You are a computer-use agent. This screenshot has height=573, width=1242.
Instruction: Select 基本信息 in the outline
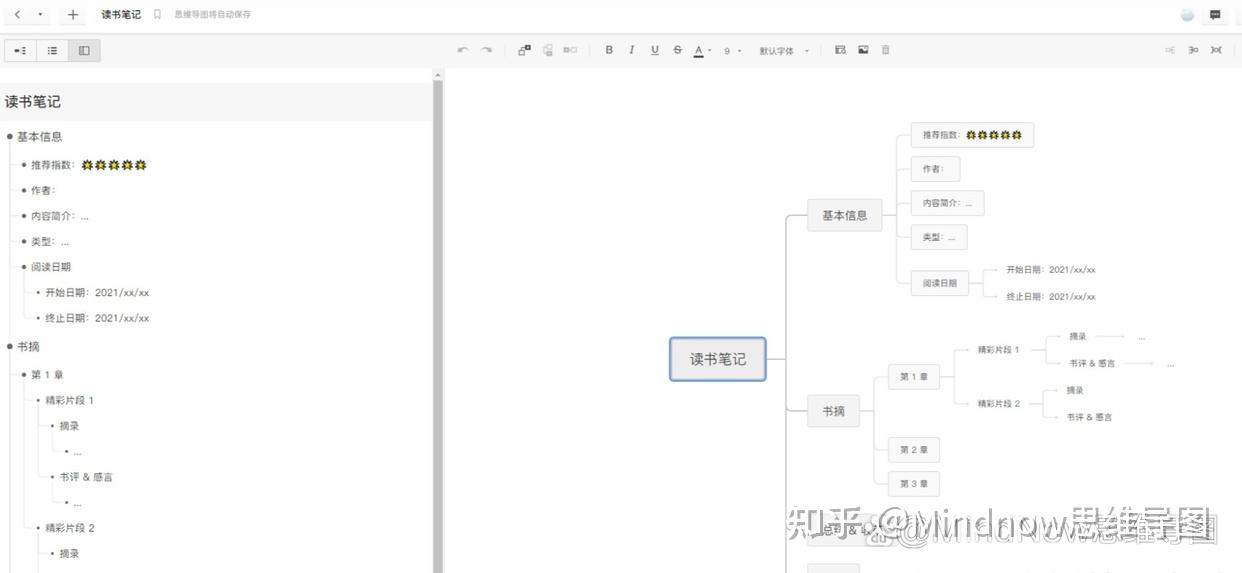pyautogui.click(x=39, y=136)
